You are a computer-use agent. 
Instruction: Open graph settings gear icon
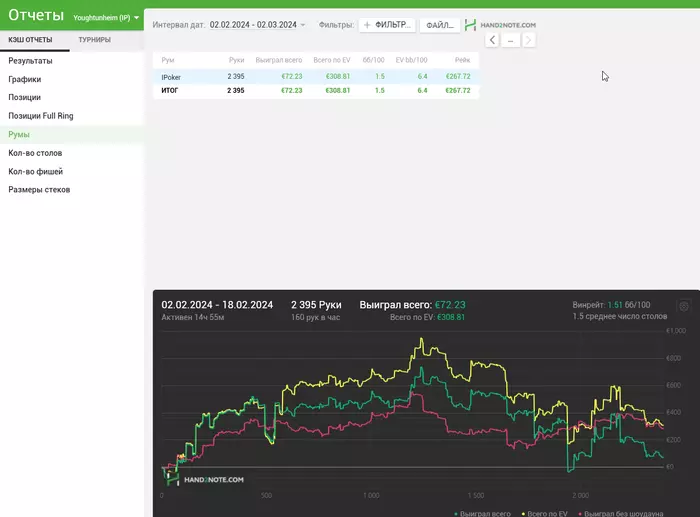coord(684,306)
